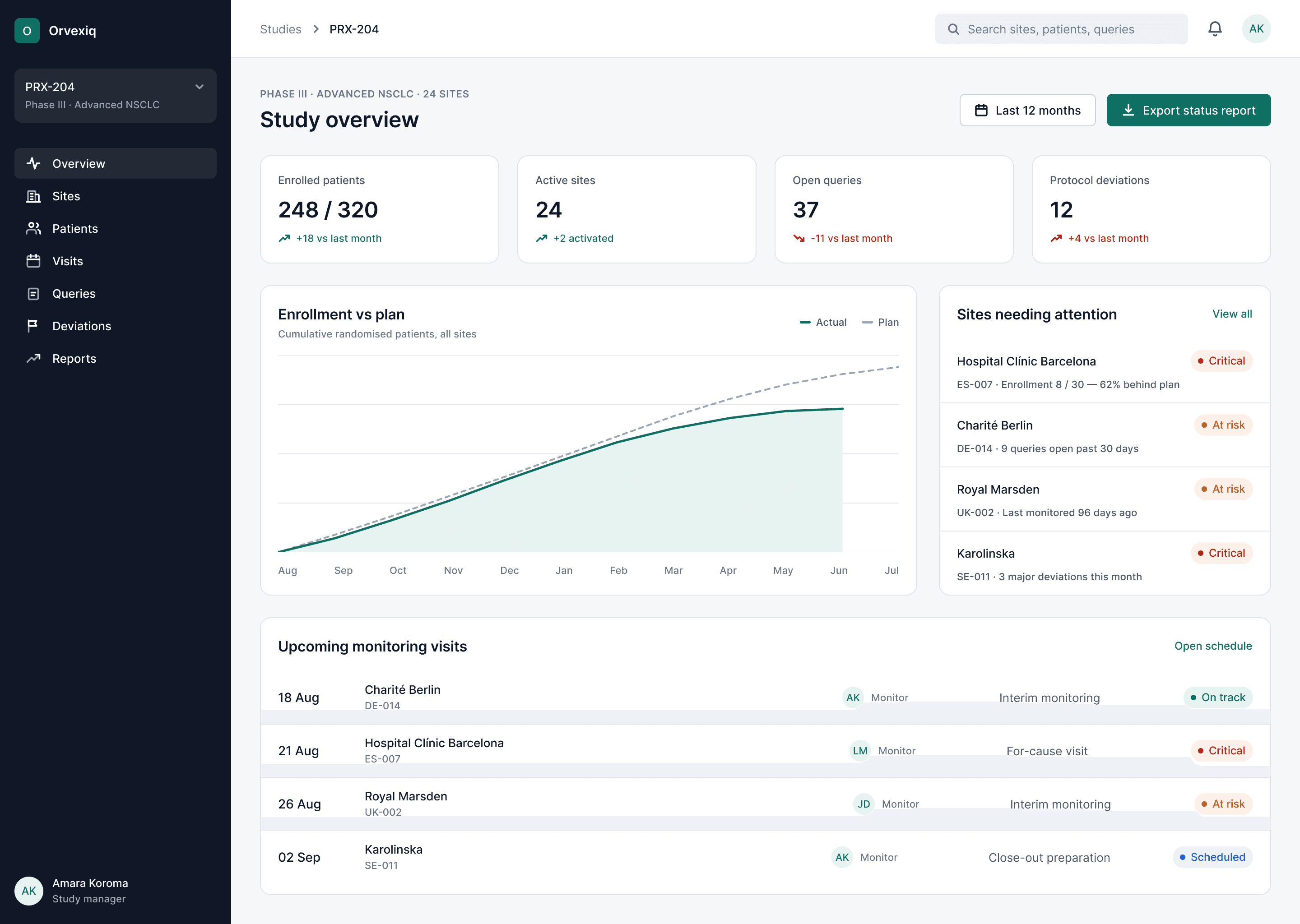Click PRX-204 breadcrumb

[x=354, y=29]
